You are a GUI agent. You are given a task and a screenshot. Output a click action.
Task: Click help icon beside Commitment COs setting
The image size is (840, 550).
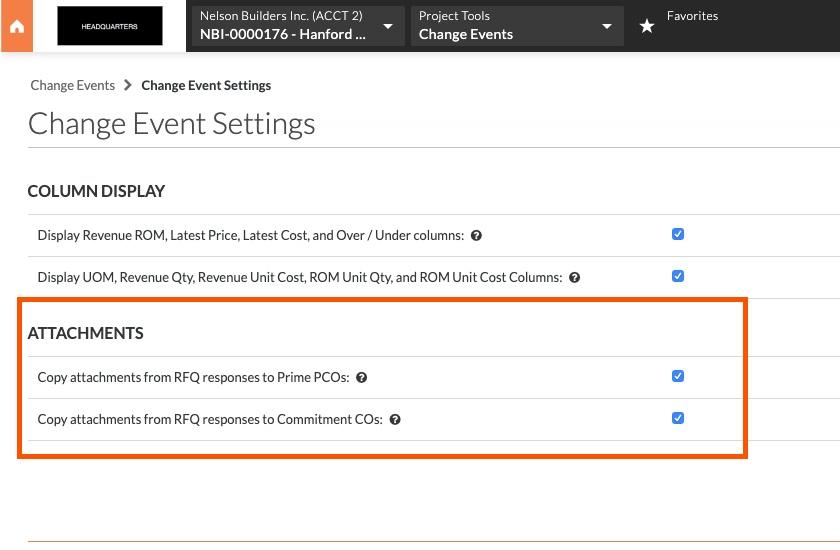[x=395, y=420]
